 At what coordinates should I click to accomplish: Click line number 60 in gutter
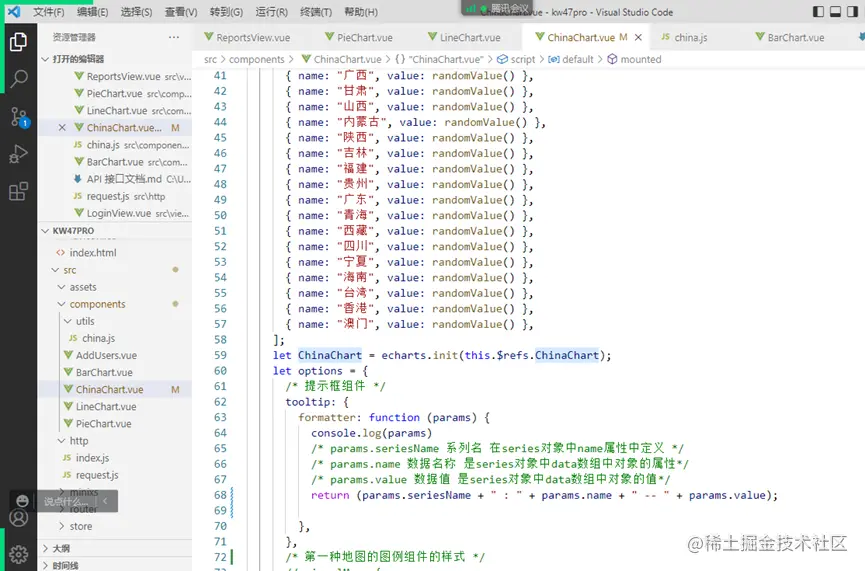(x=220, y=371)
